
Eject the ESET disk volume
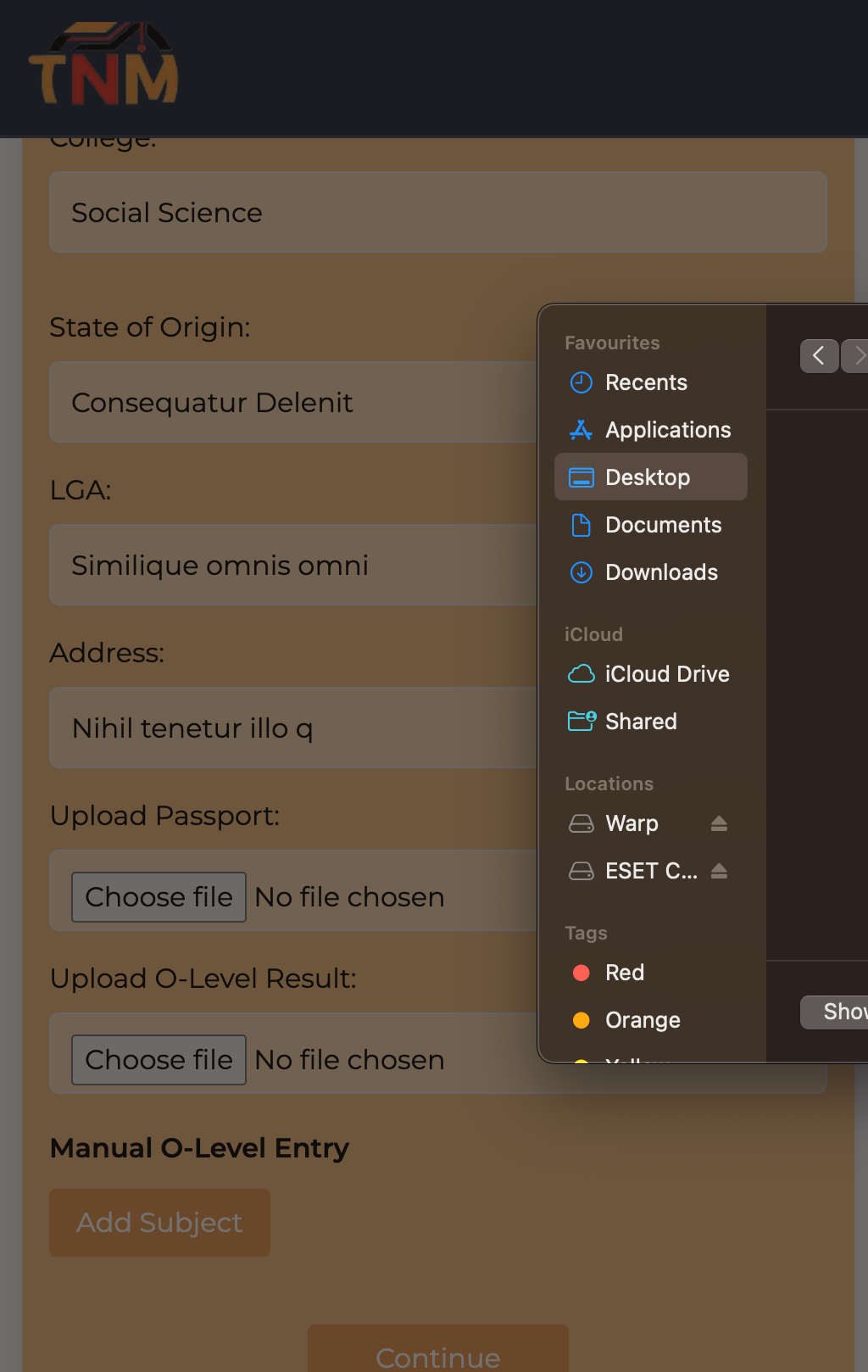point(719,871)
